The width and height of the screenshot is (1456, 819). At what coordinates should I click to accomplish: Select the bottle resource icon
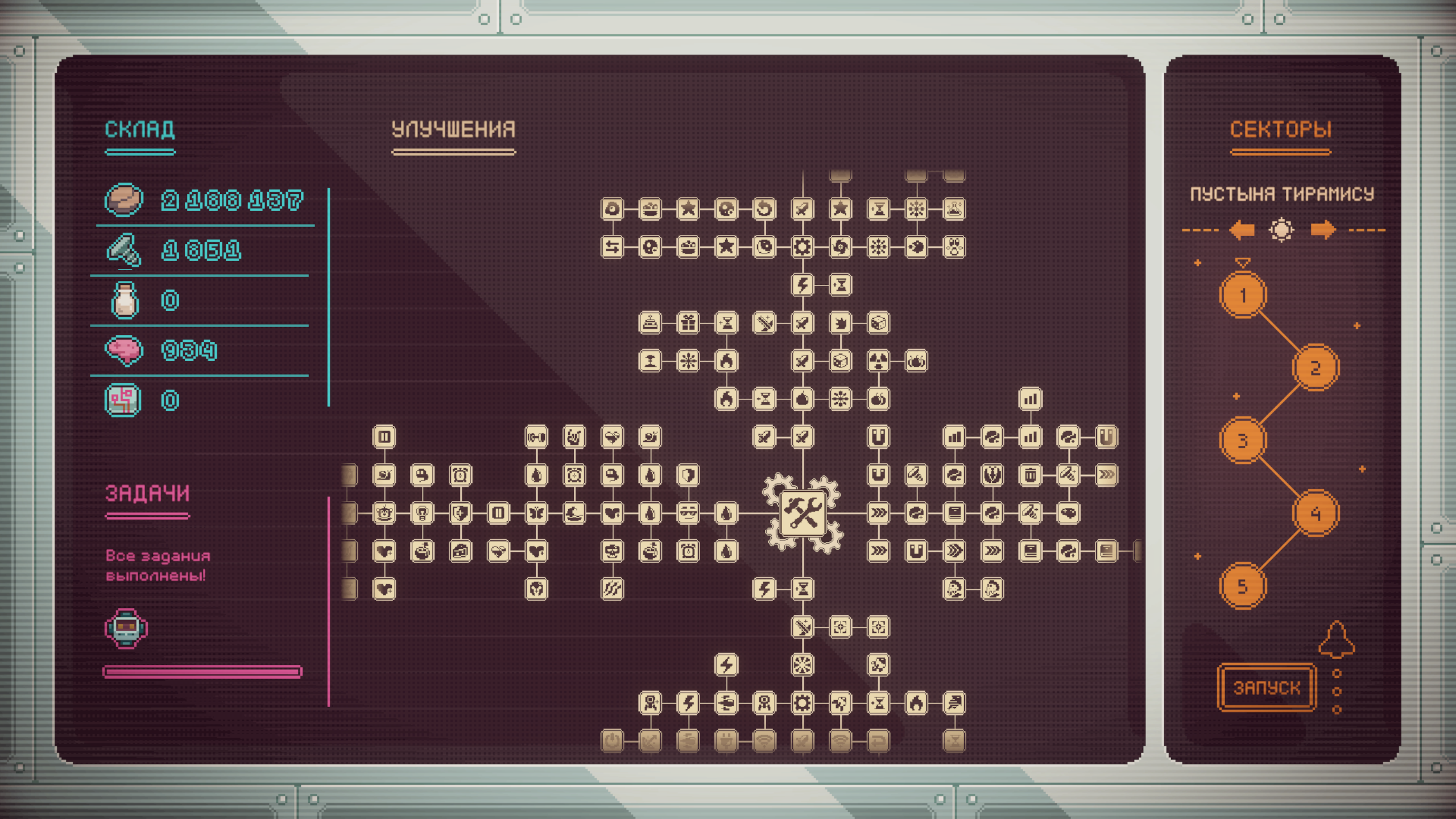[124, 300]
